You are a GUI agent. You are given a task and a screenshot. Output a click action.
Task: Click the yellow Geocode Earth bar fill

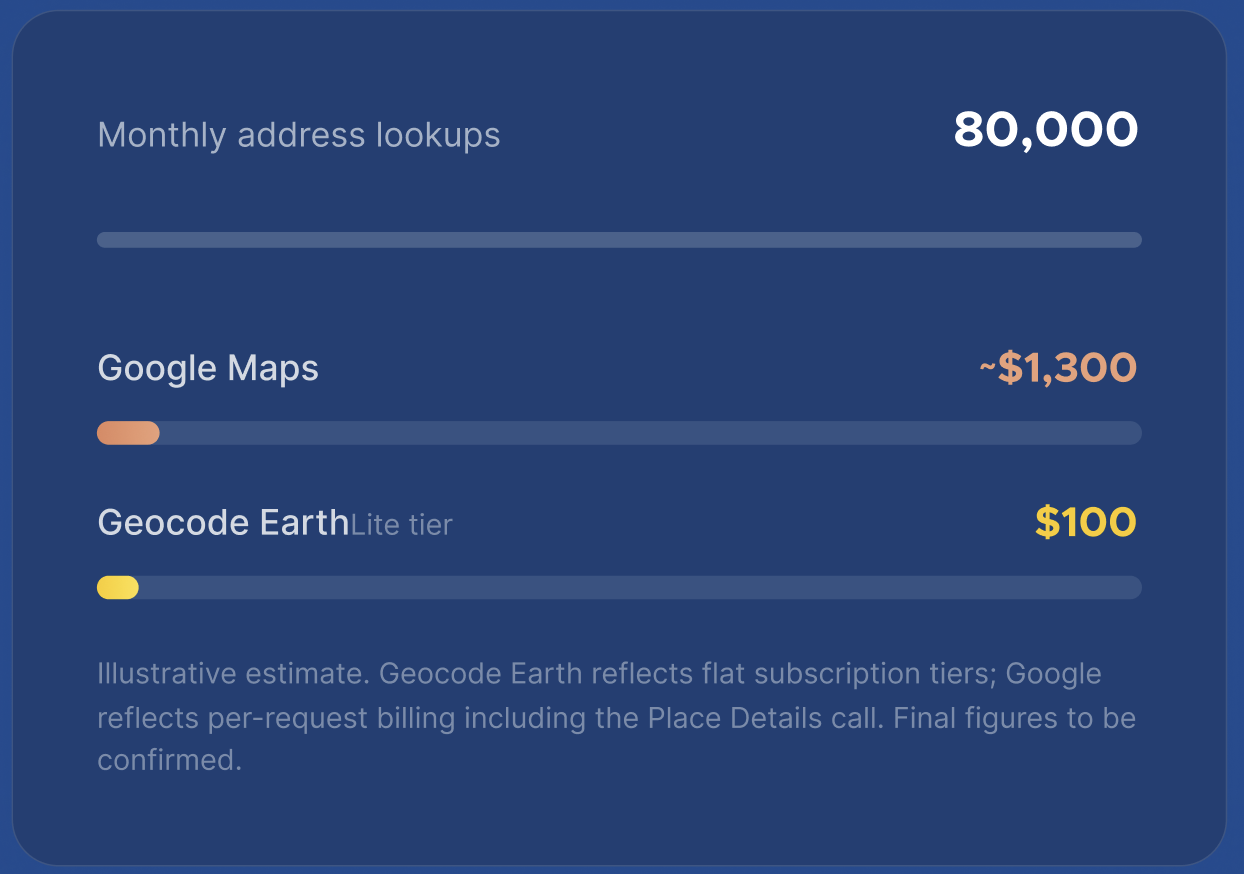tap(118, 588)
